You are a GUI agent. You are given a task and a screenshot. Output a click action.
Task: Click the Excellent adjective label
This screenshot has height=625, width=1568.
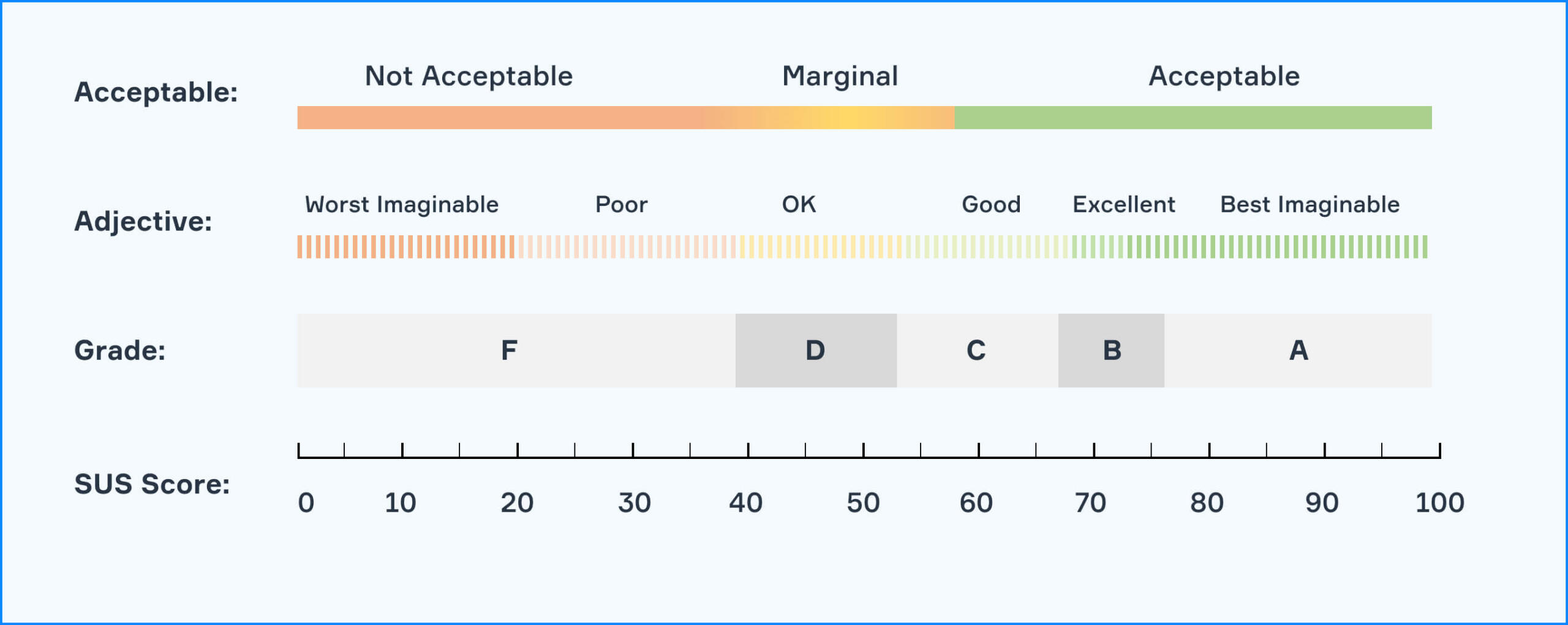(x=1123, y=204)
